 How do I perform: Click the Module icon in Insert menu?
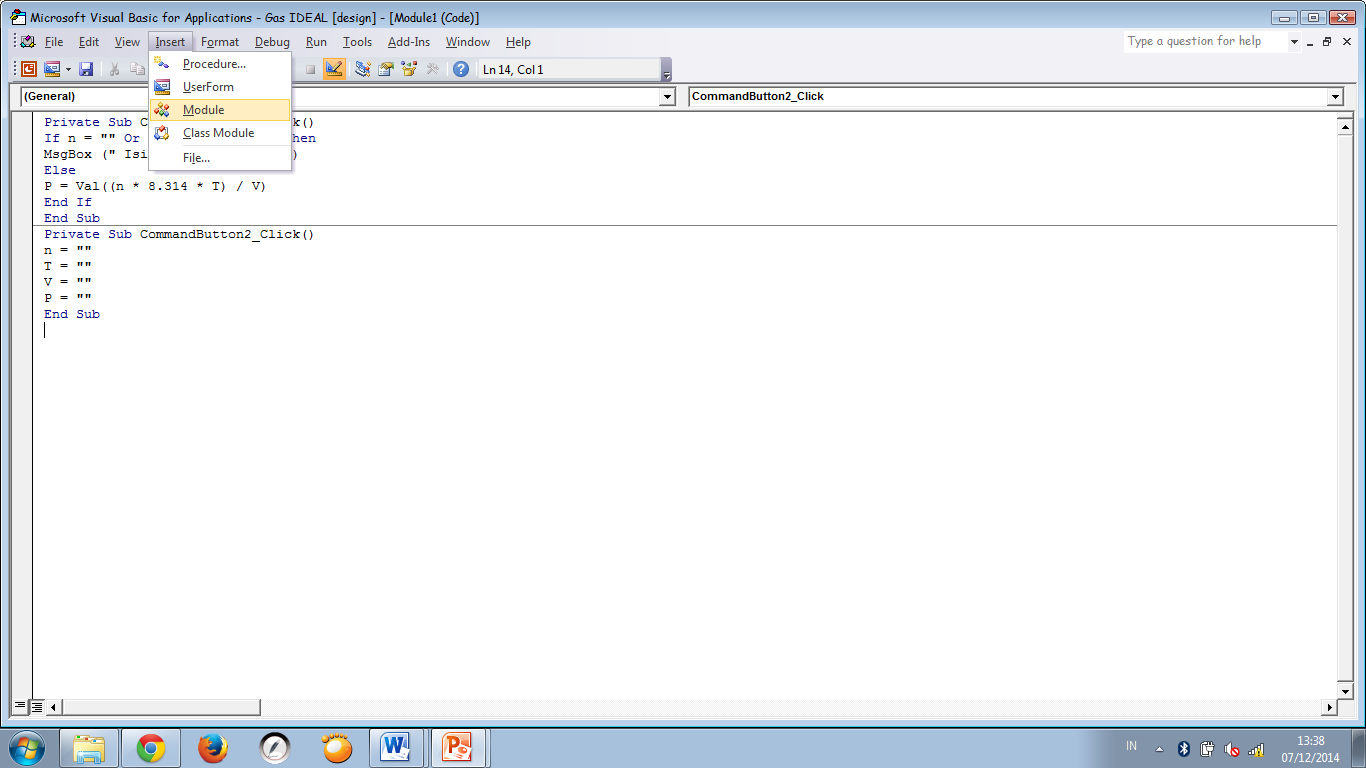pos(162,110)
